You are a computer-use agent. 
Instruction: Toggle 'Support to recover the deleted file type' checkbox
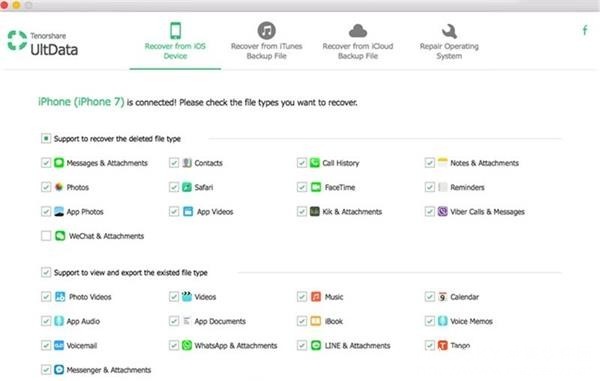click(x=46, y=138)
